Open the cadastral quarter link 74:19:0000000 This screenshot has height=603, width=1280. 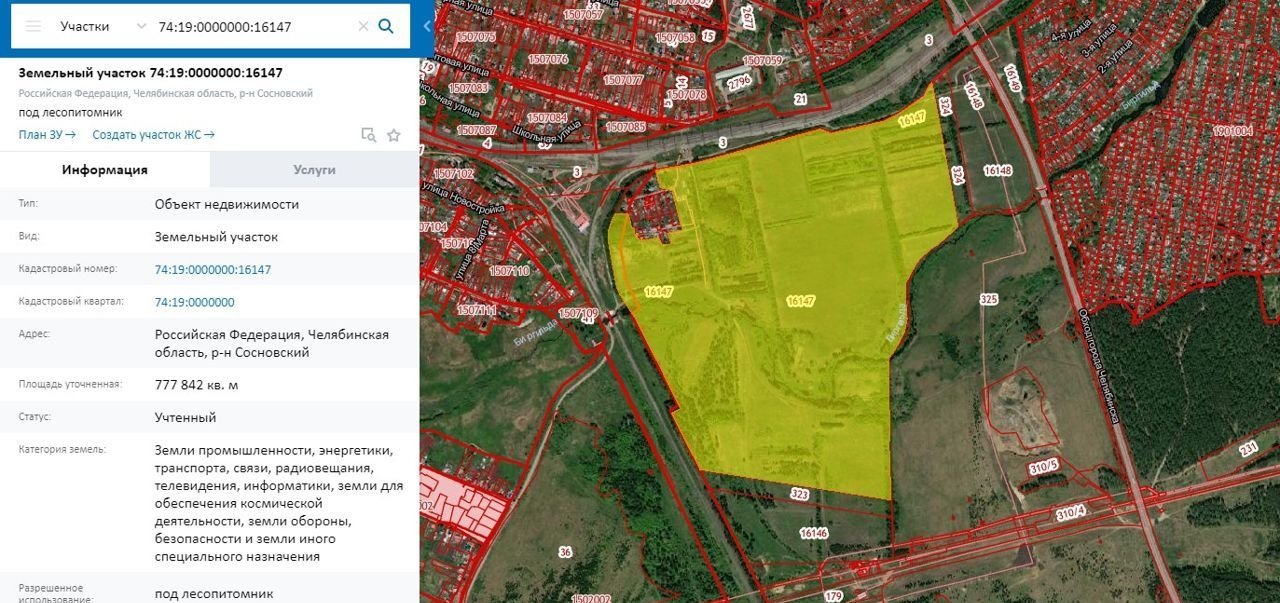(195, 302)
